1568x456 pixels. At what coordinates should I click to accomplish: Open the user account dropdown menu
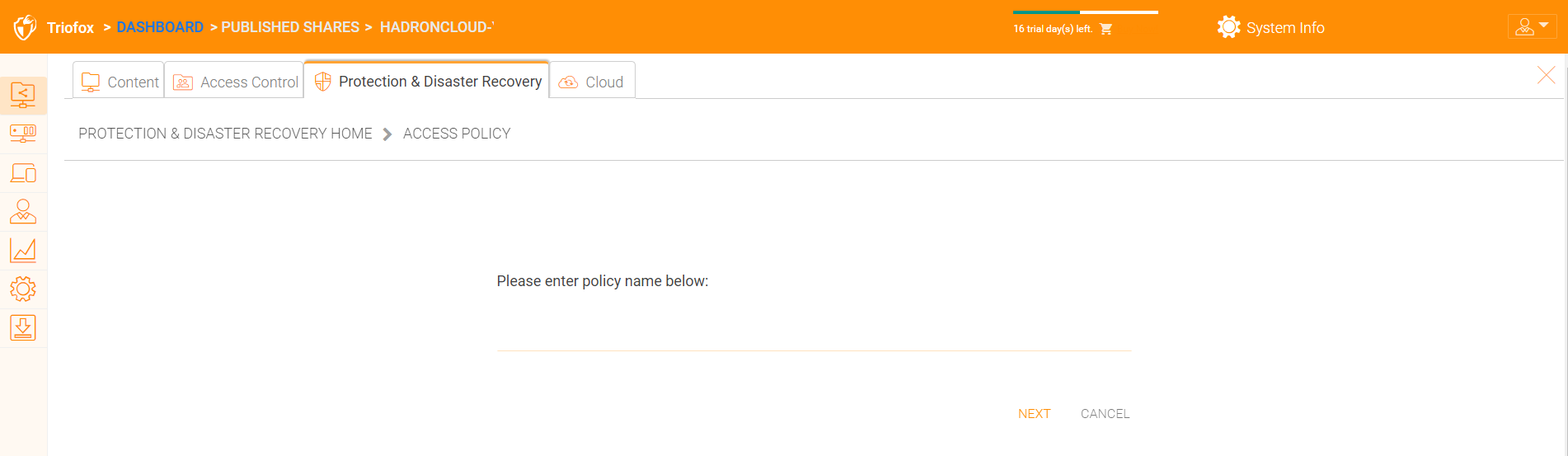[1533, 26]
